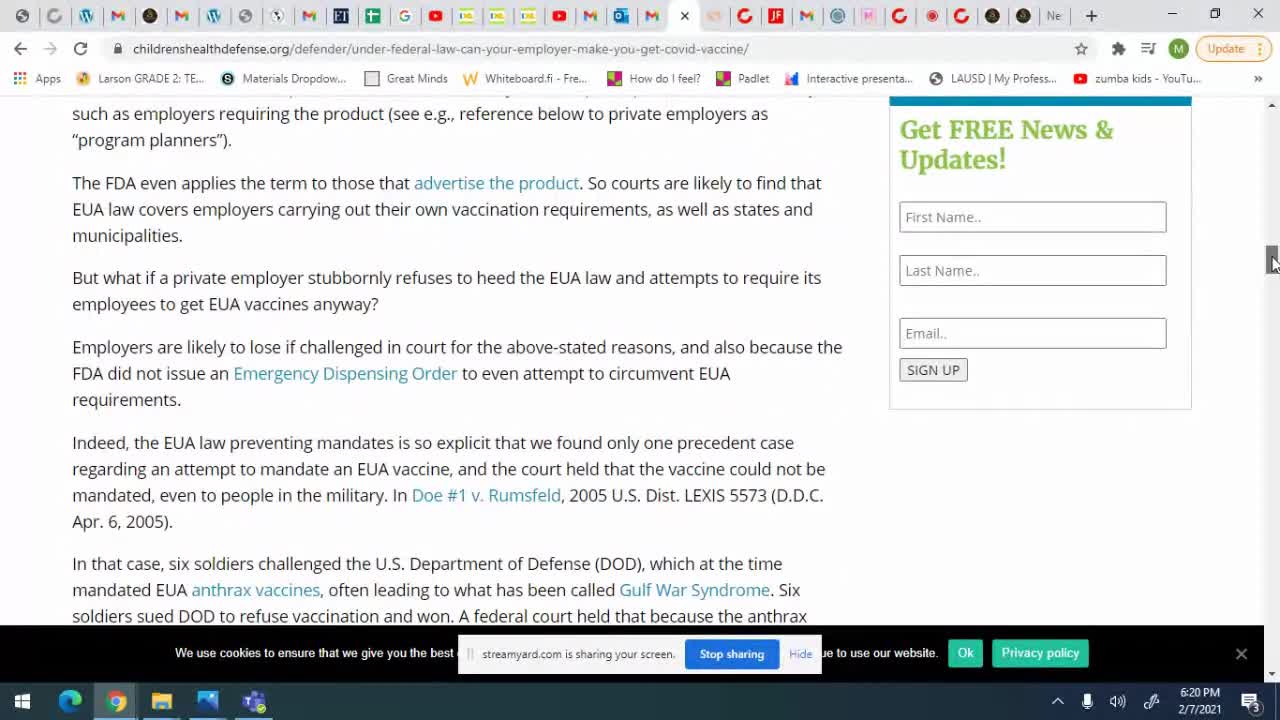Close the active browser tab
Viewport: 1280px width, 720px height.
pos(684,15)
